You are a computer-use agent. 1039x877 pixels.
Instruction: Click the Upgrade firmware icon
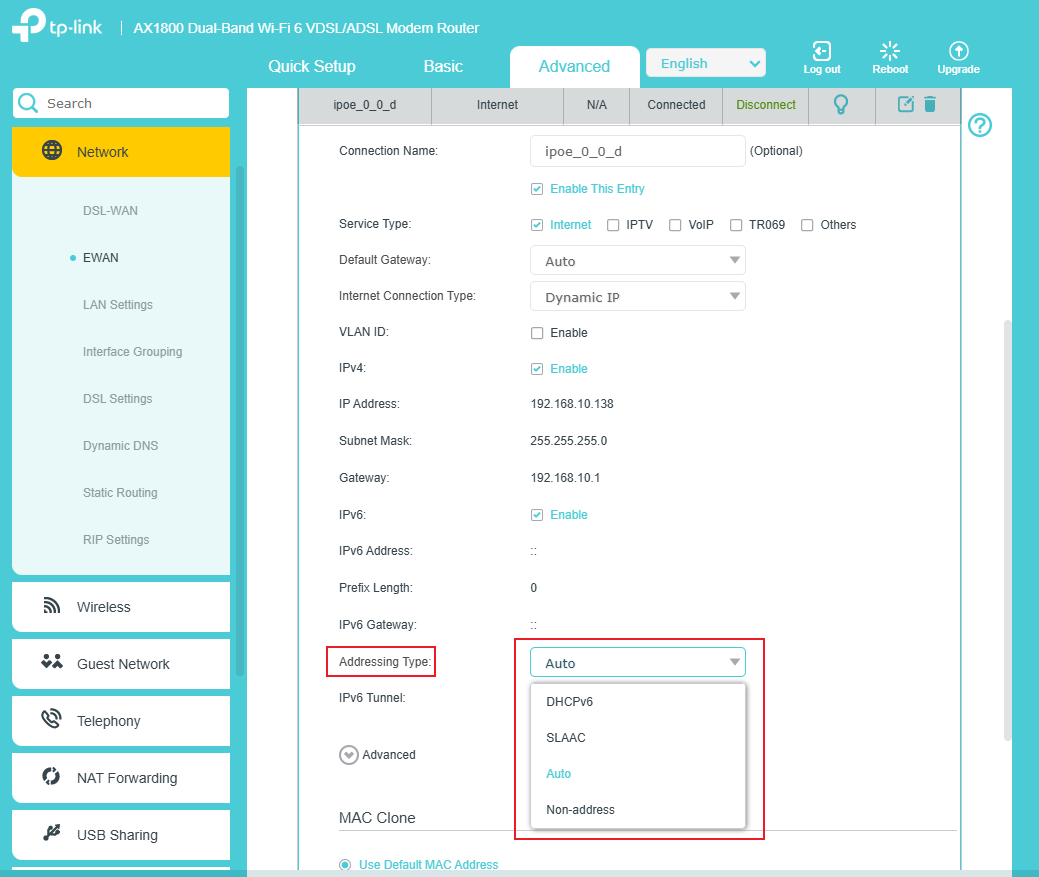[x=958, y=52]
